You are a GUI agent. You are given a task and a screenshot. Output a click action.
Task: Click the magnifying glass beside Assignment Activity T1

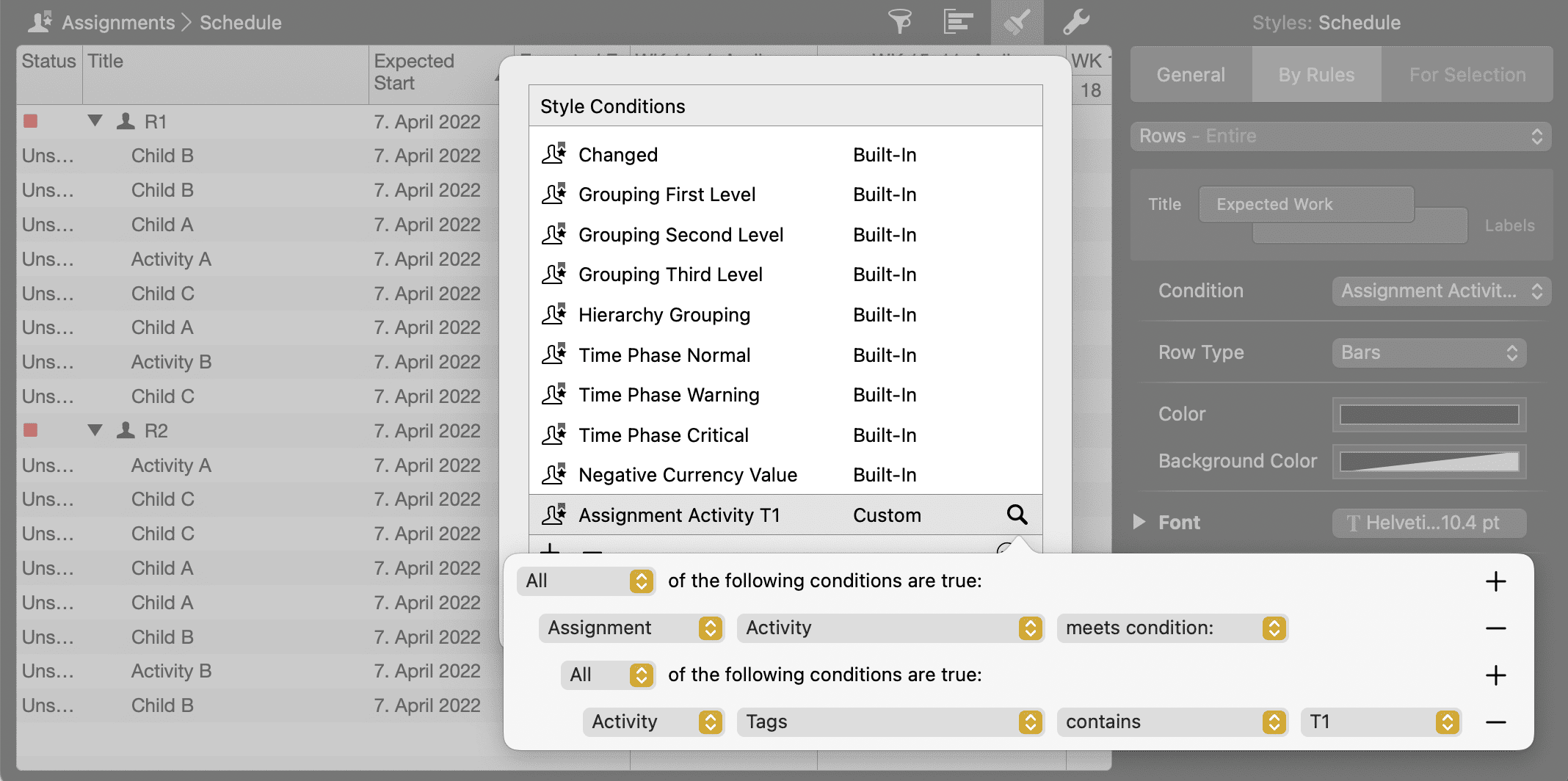1017,515
